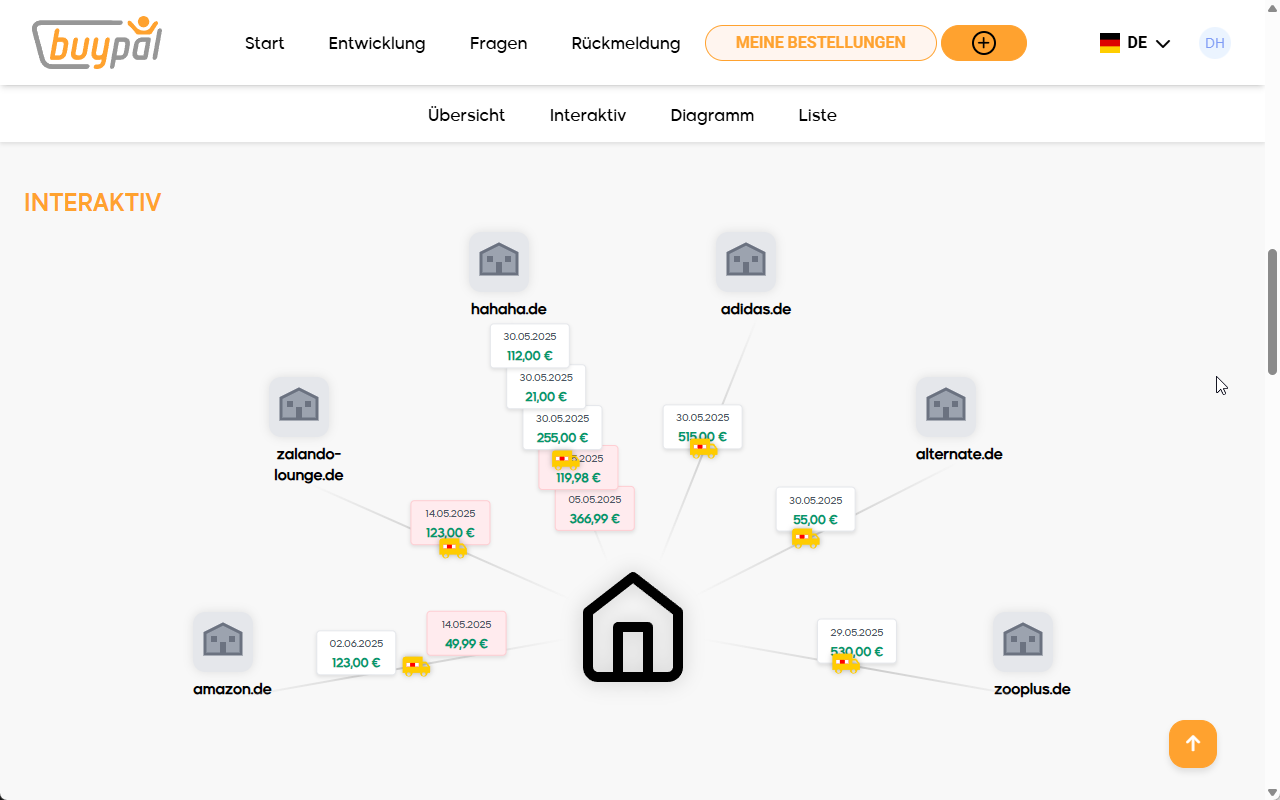Click the INTERAKTIV heading
The image size is (1280, 800).
click(x=92, y=203)
